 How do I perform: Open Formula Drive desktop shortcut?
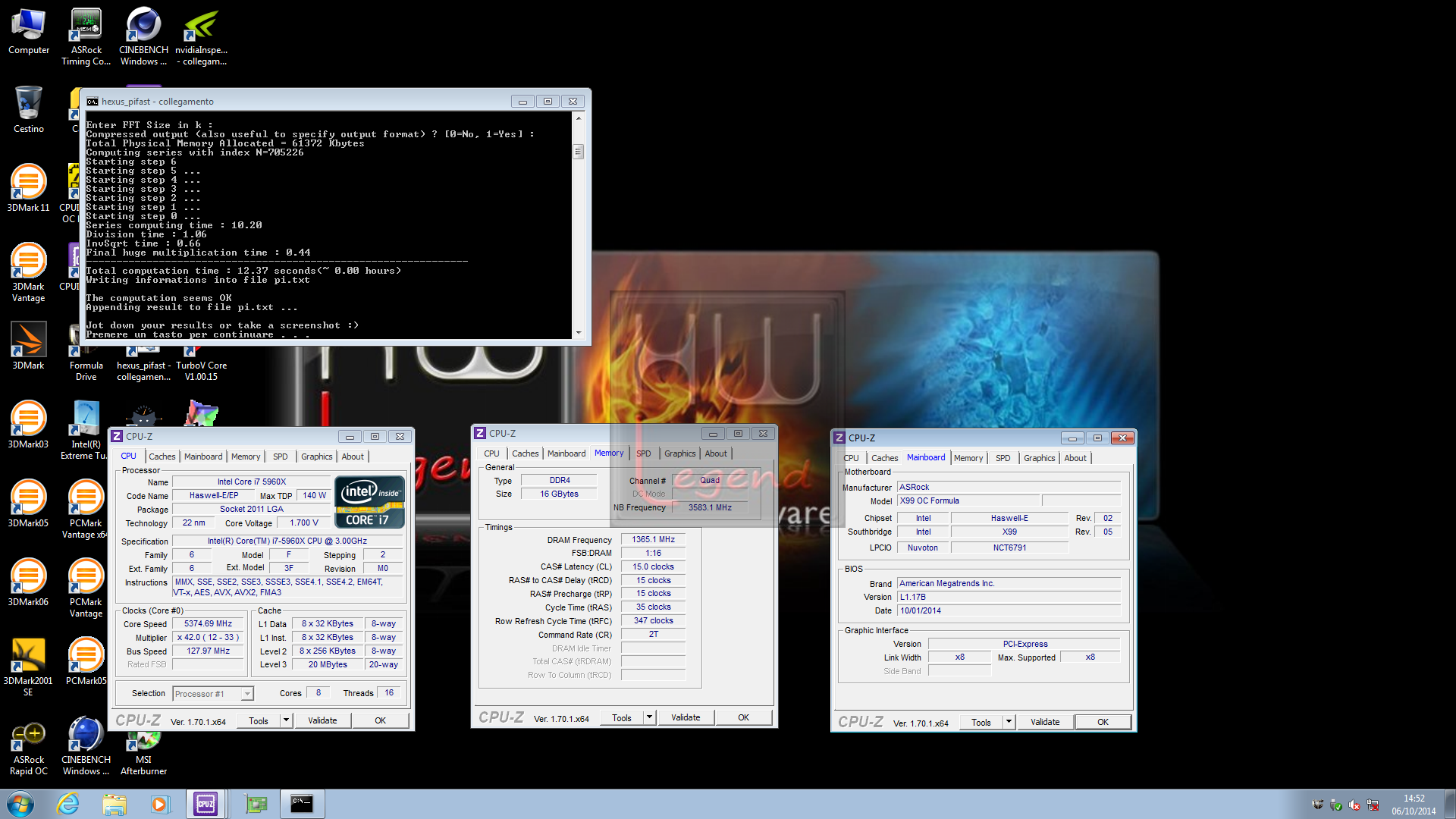point(86,364)
